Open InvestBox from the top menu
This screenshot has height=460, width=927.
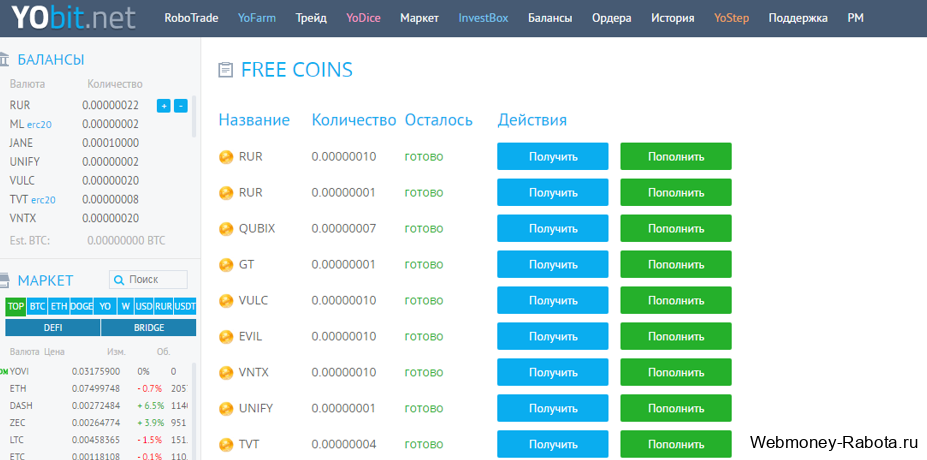[x=483, y=18]
